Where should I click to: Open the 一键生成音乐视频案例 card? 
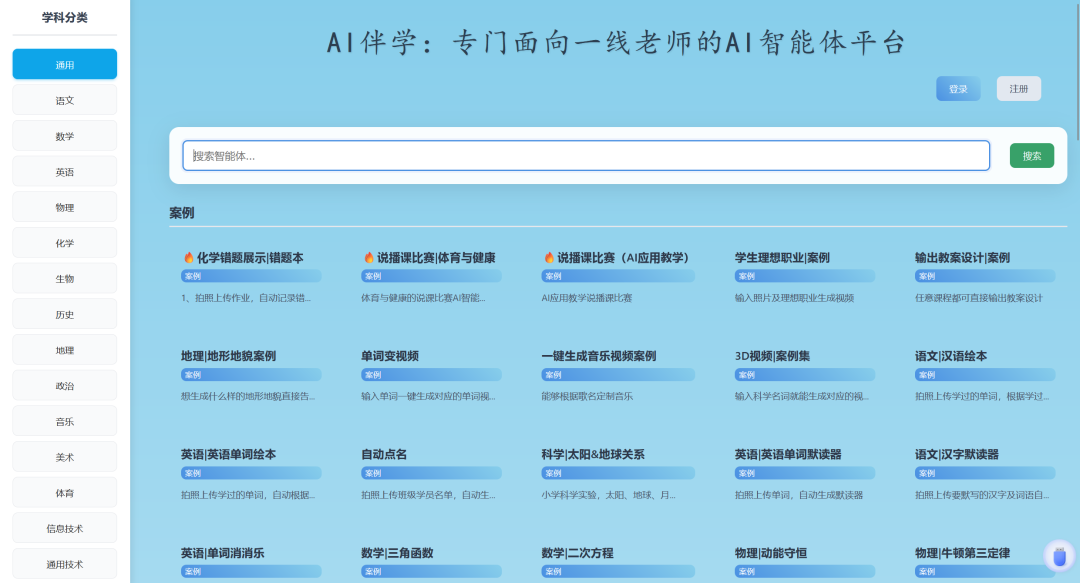click(x=599, y=356)
